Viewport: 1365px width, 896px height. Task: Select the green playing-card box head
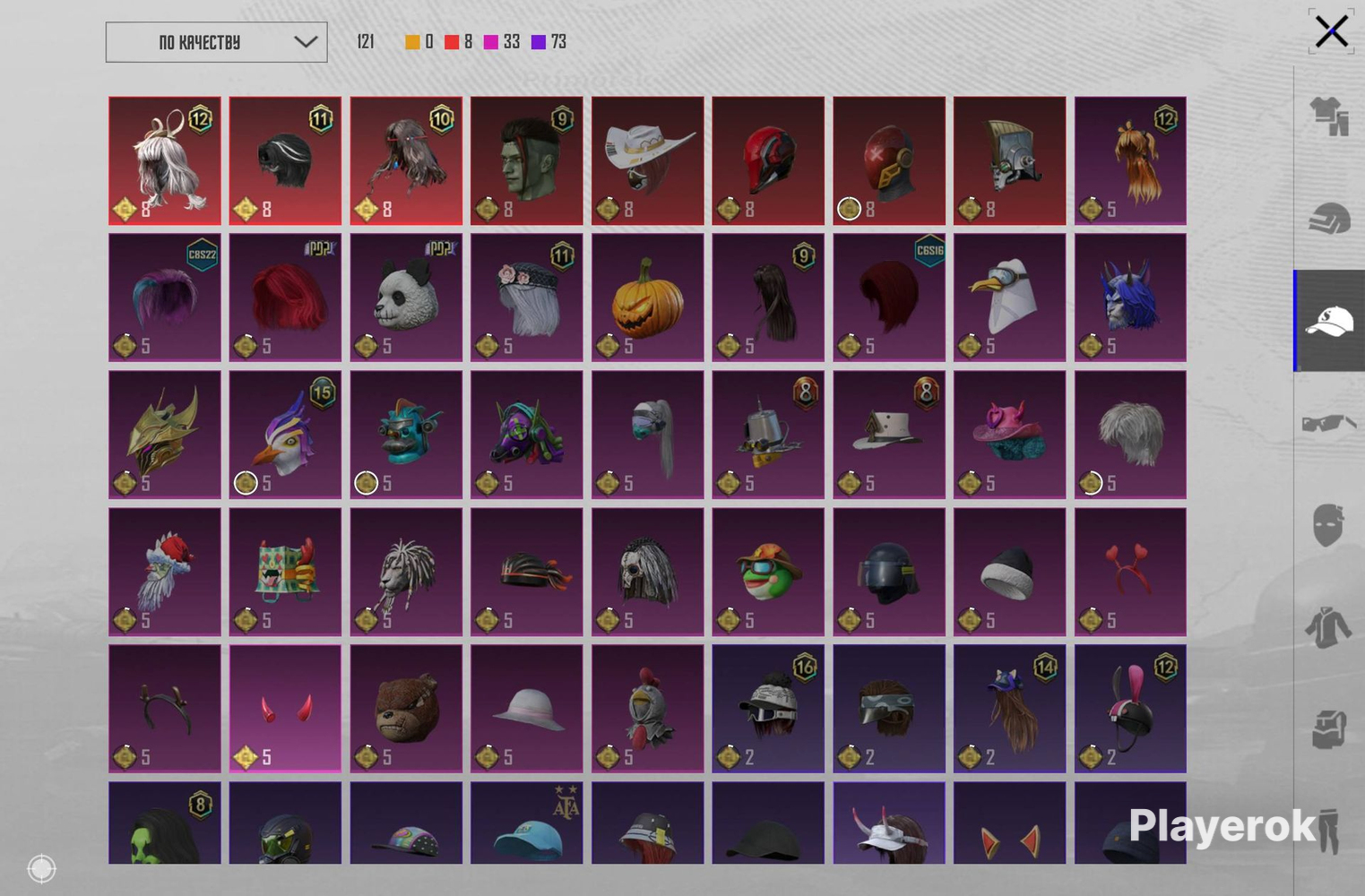pos(286,572)
